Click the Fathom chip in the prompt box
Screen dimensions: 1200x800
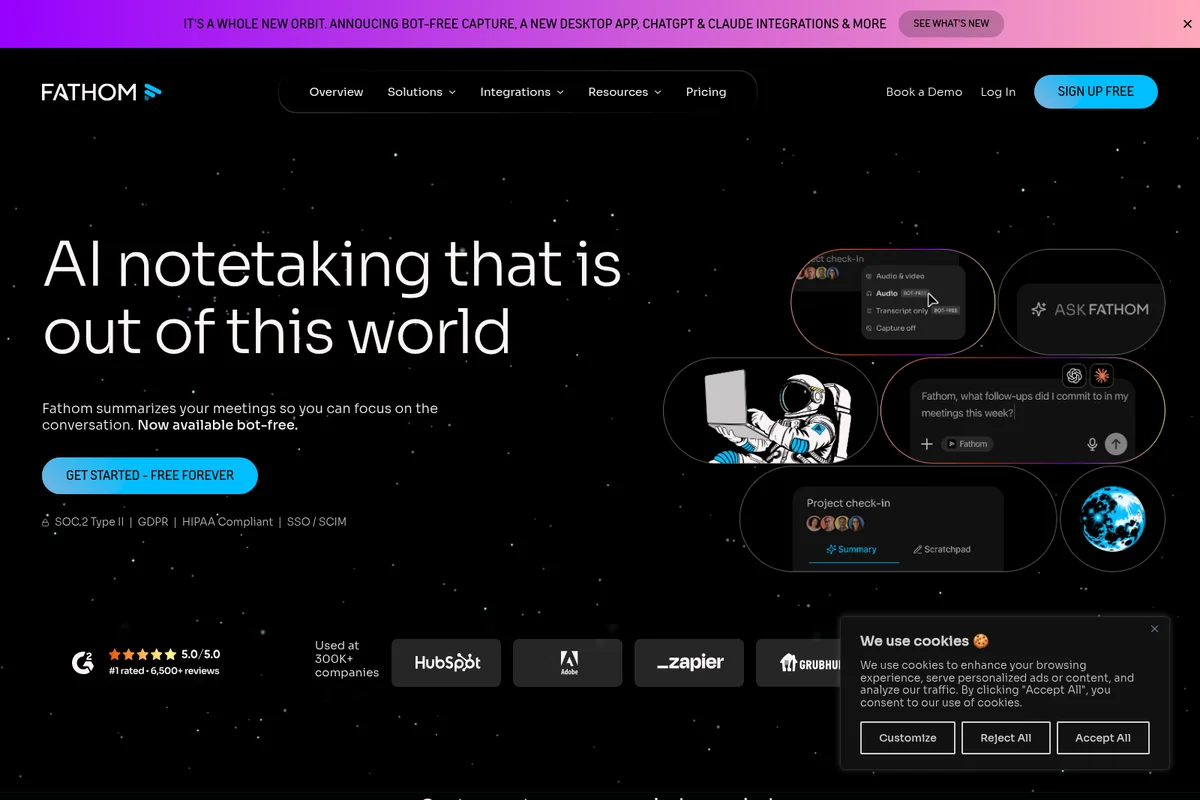pos(968,444)
